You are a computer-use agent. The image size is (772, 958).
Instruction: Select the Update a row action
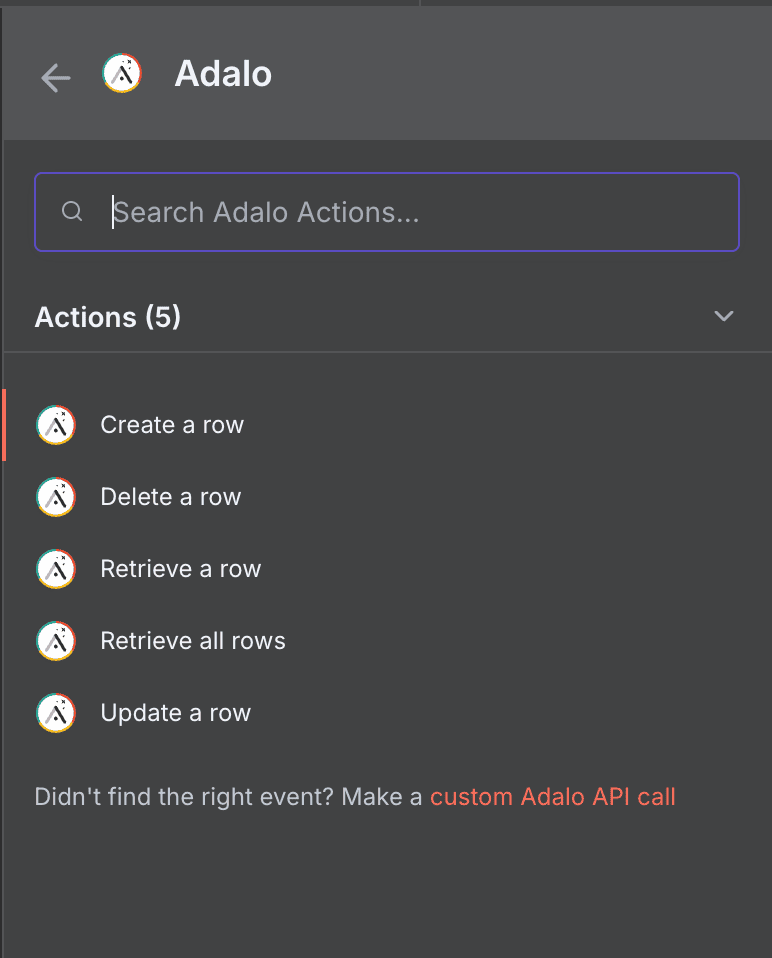coord(175,712)
